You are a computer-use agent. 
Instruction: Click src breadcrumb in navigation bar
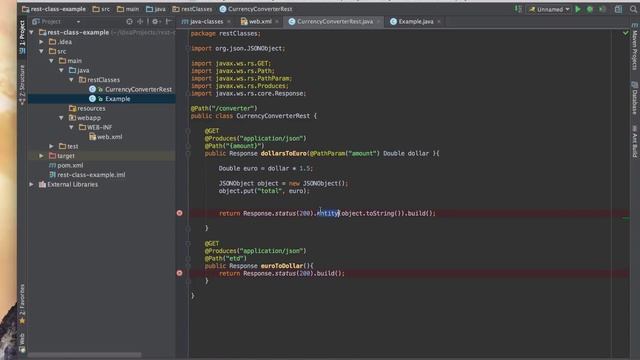[x=101, y=9]
